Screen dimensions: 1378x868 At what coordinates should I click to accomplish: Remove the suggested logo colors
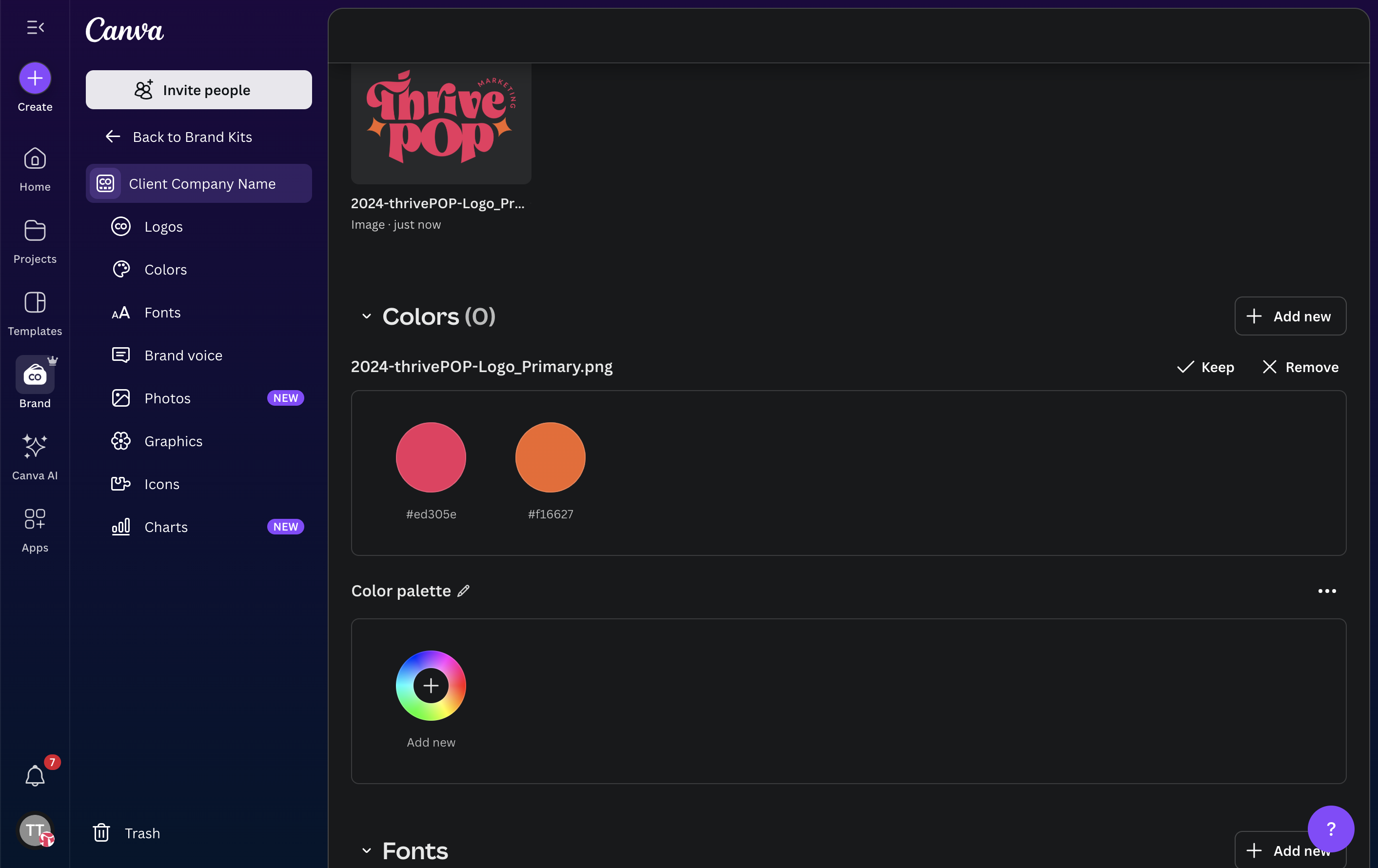[1300, 367]
